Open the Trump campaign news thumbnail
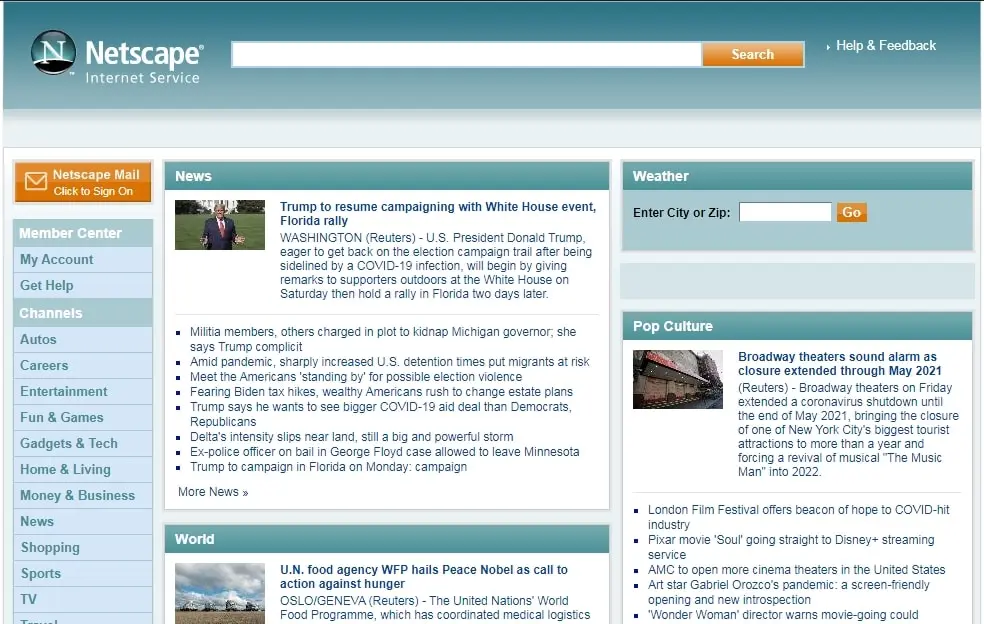 click(220, 225)
